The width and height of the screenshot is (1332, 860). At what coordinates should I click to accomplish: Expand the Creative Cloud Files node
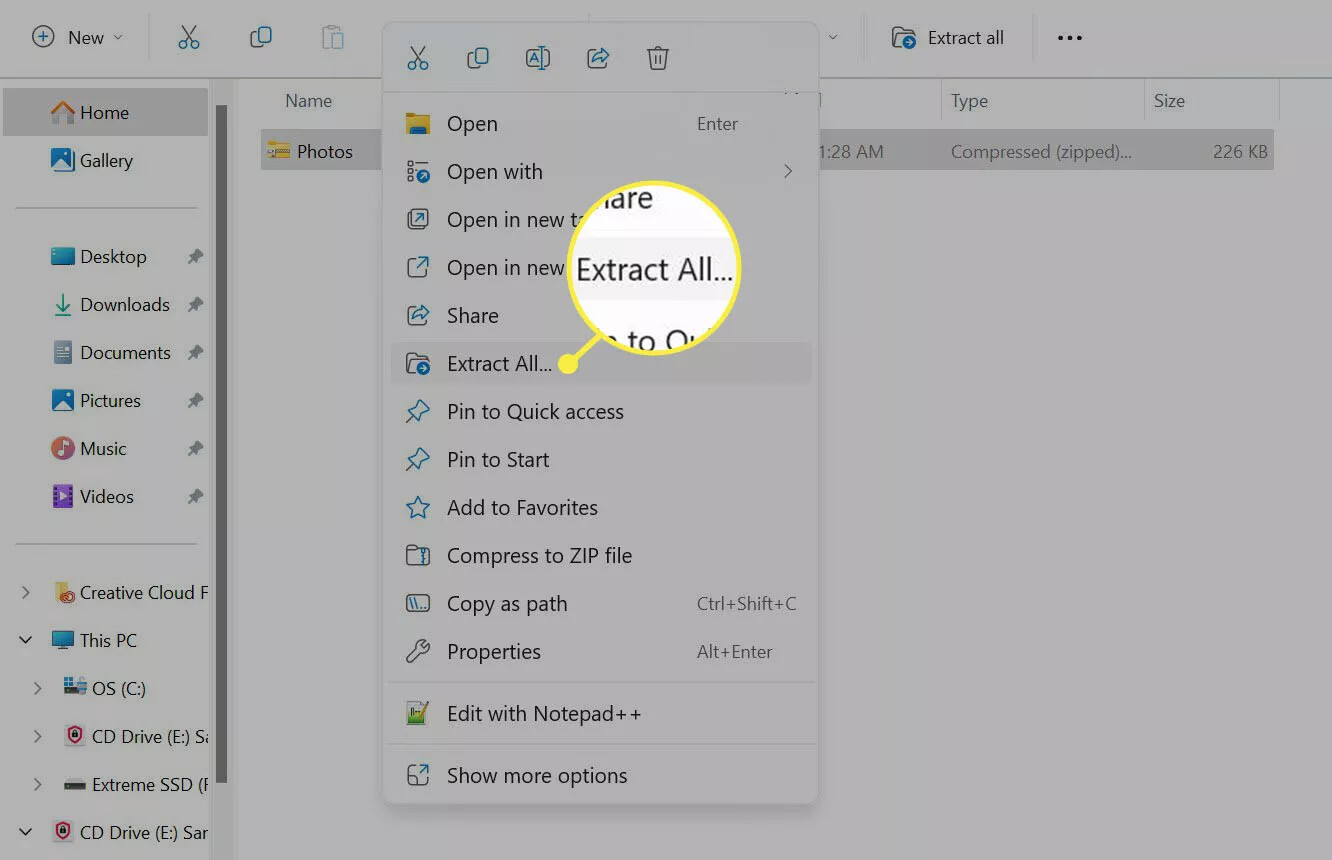pyautogui.click(x=26, y=593)
